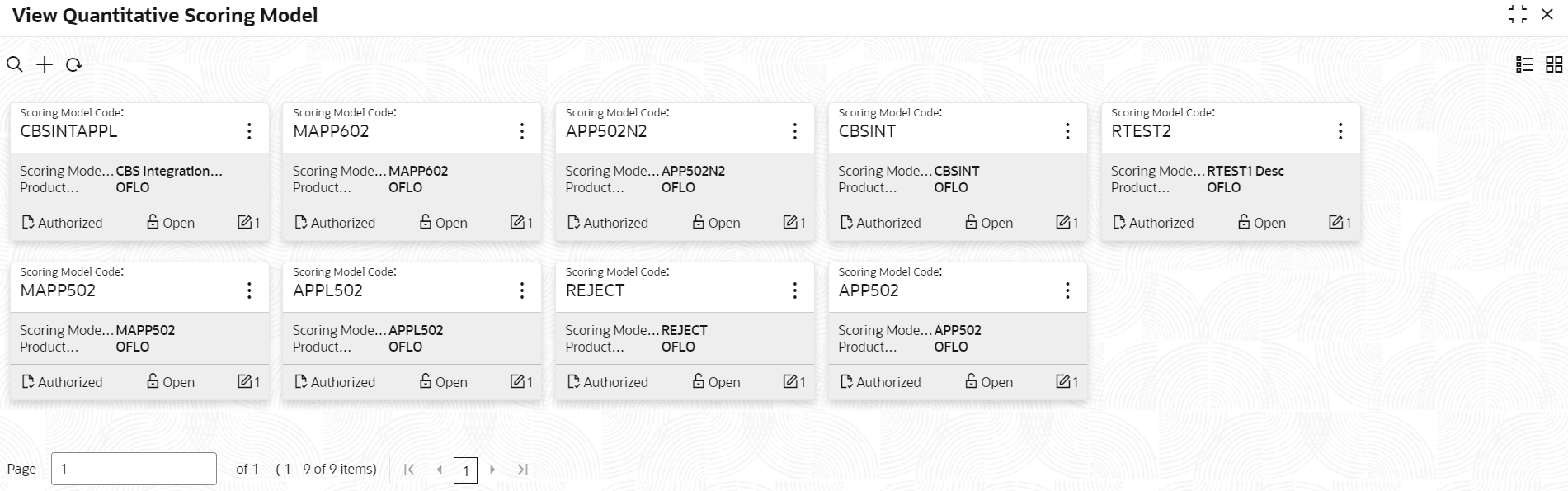1568x491 pixels.
Task: Click the Authorized icon on MAPP502 card
Action: (x=28, y=381)
